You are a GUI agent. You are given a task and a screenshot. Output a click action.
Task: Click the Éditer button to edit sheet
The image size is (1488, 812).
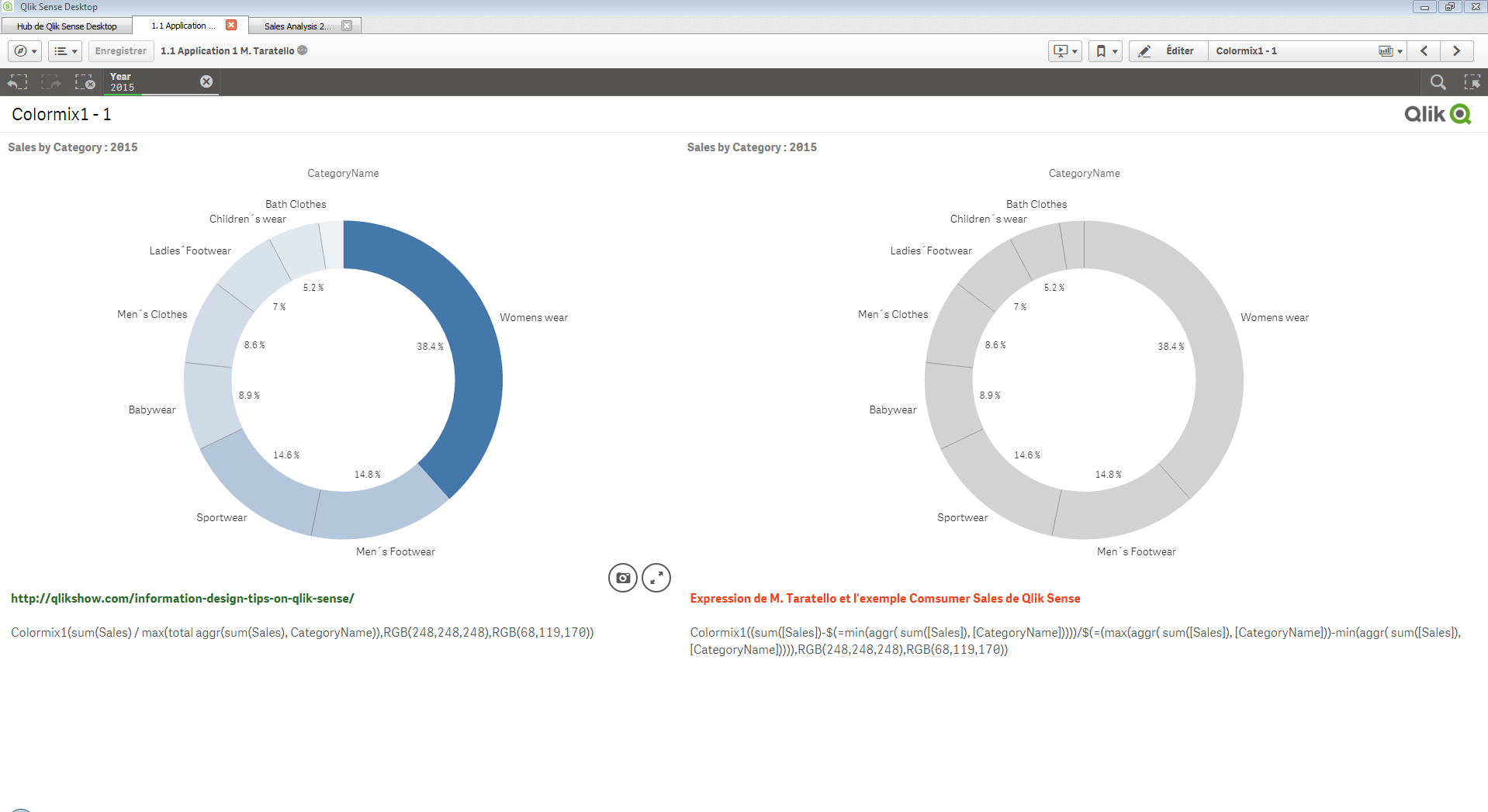point(1168,51)
